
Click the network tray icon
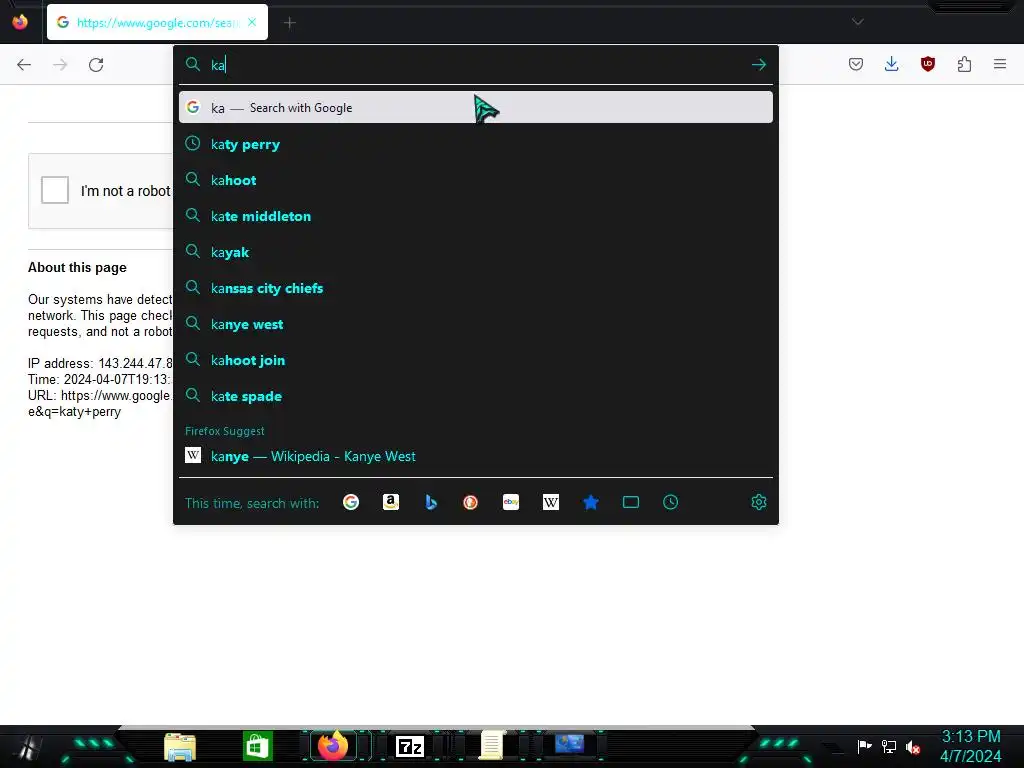coord(889,746)
